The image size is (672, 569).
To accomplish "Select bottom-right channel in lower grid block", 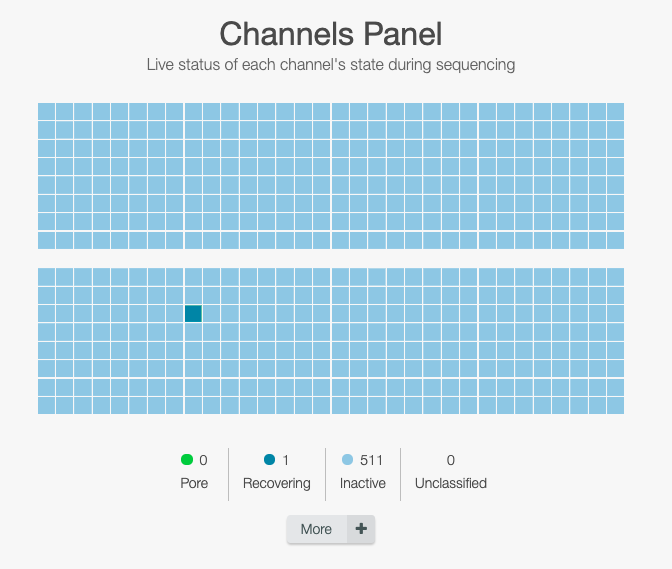I will 615,405.
